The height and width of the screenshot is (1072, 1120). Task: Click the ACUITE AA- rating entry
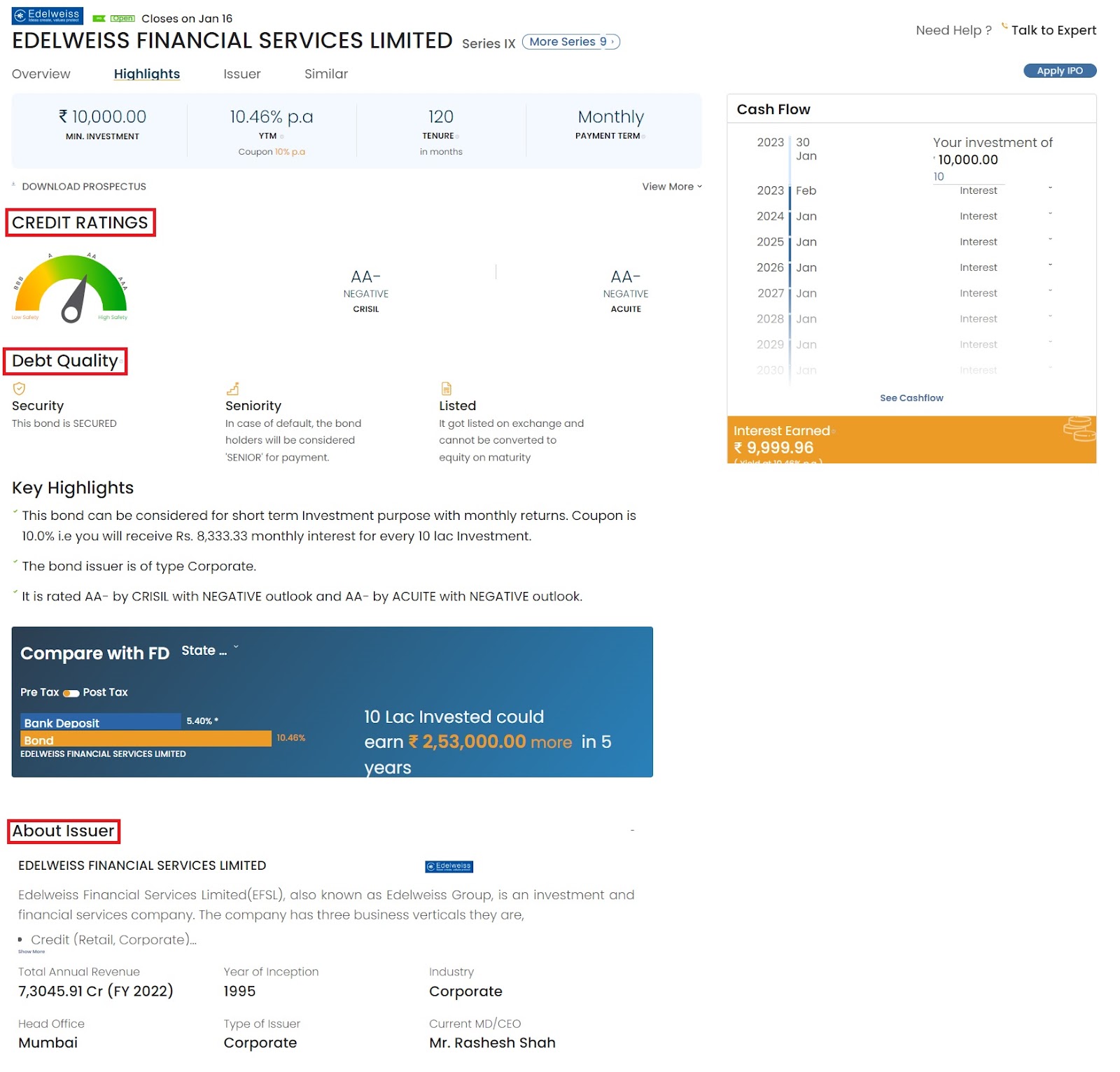tap(626, 291)
